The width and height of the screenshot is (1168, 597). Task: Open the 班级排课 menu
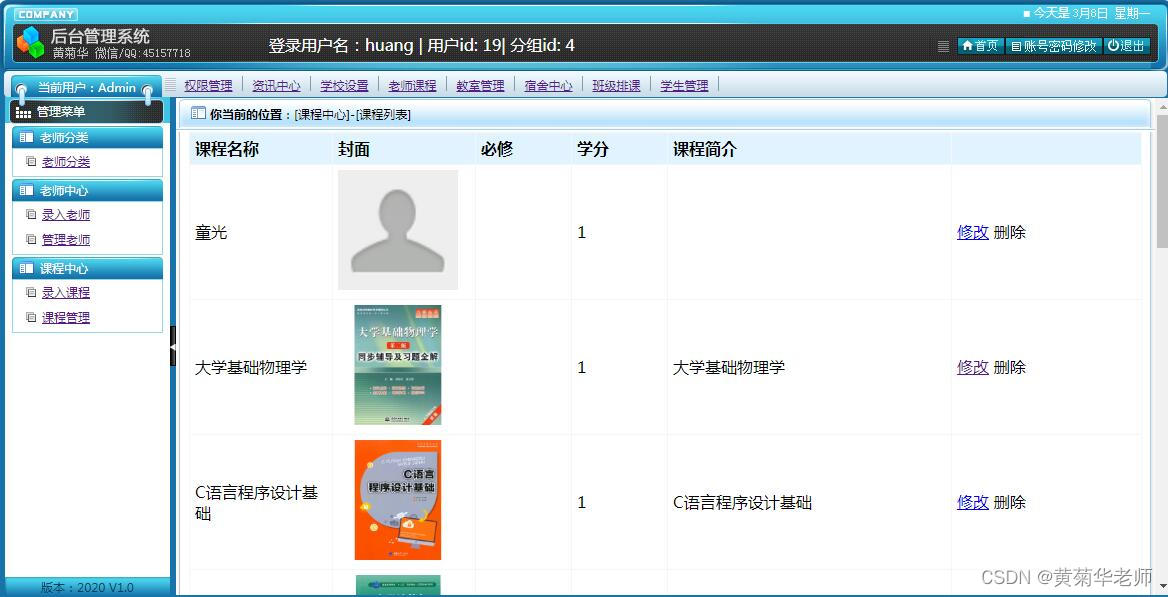point(616,86)
